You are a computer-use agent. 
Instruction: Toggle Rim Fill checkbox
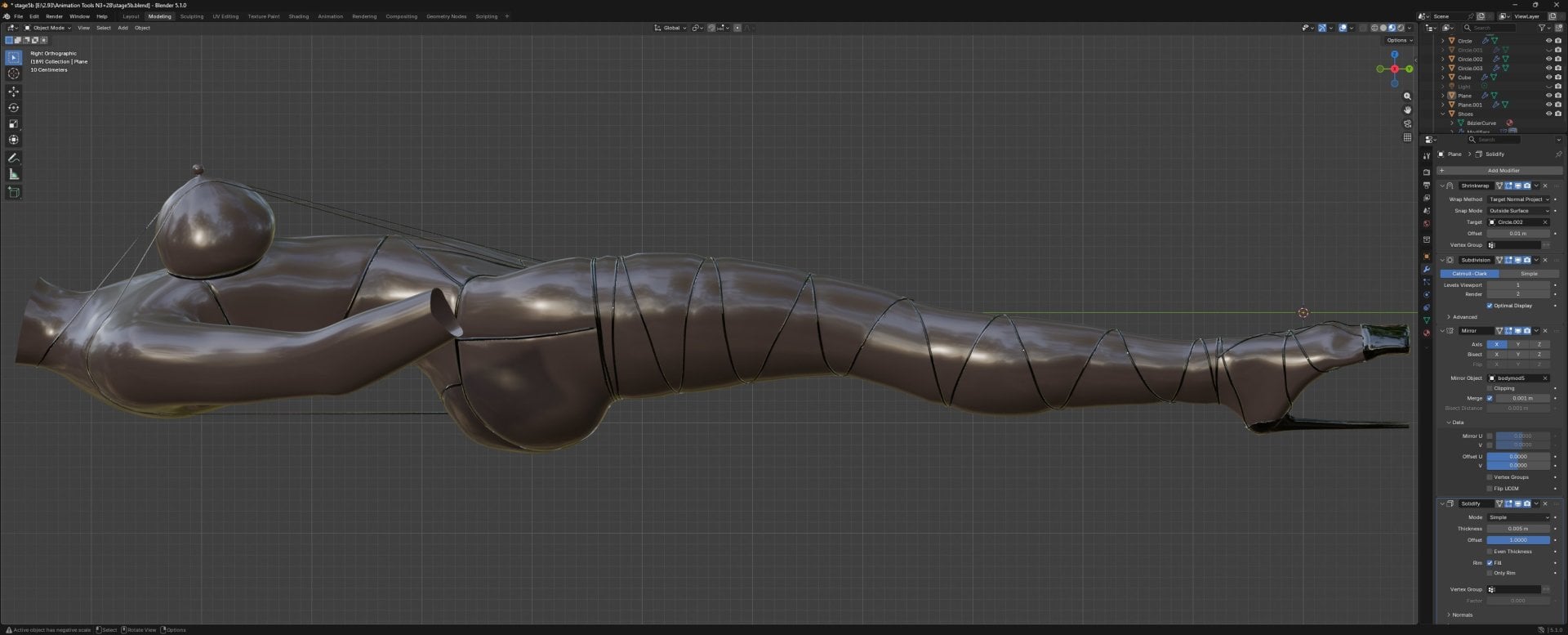1490,563
